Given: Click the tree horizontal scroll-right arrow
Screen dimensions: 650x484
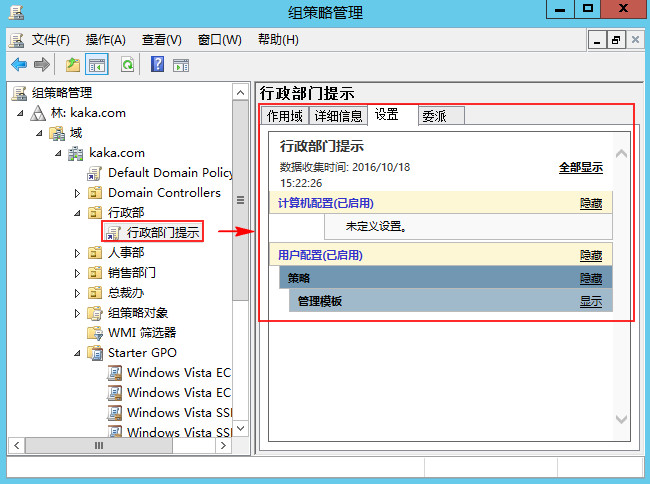Looking at the screenshot, I should point(223,445).
